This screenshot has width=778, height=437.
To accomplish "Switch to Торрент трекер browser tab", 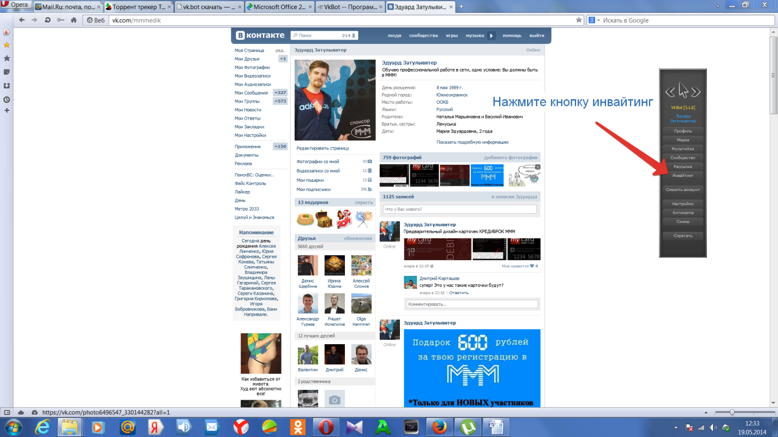I will (137, 7).
